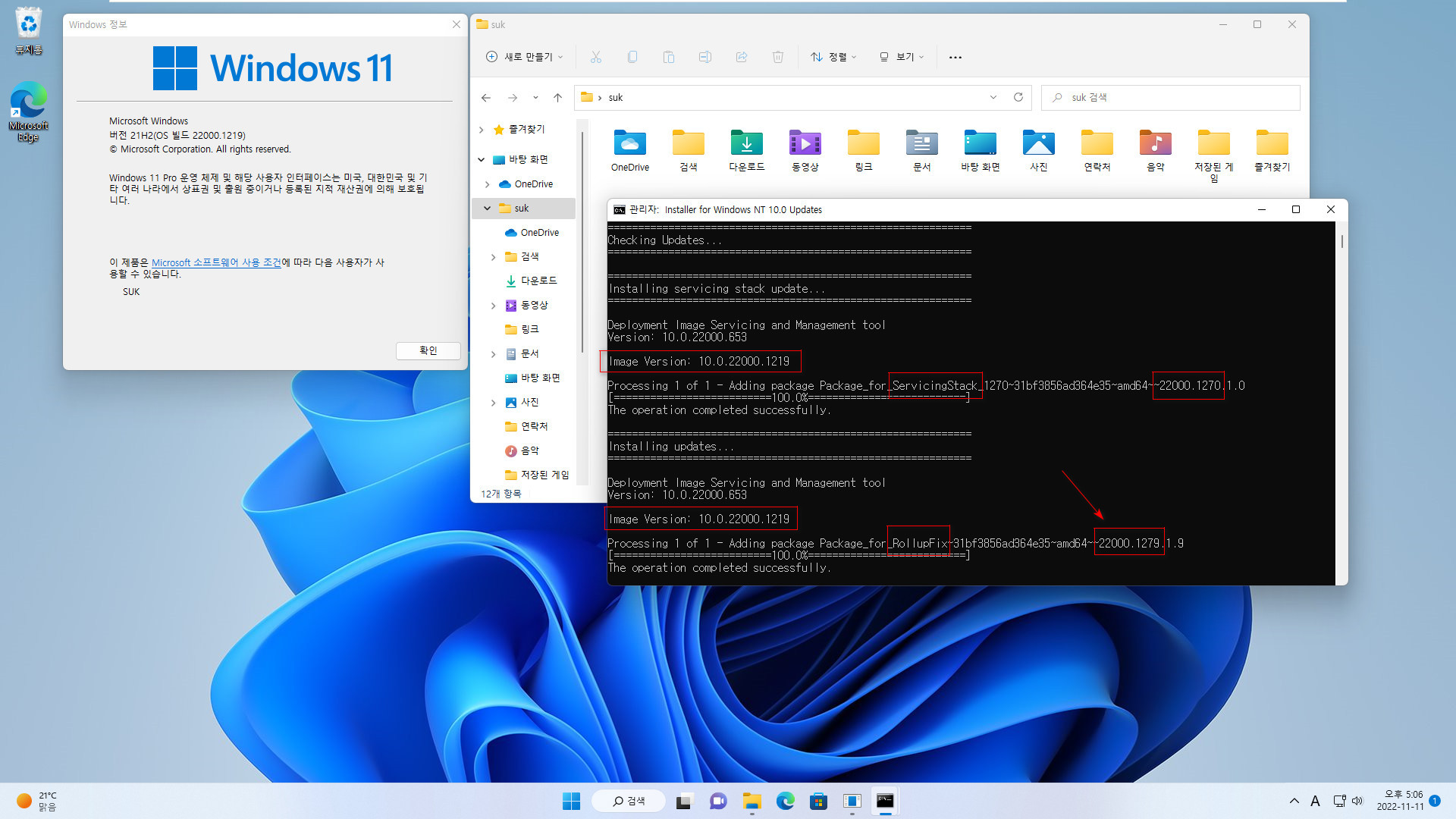The width and height of the screenshot is (1456, 819).
Task: Go back with the Explorer back arrow
Action: click(x=486, y=98)
